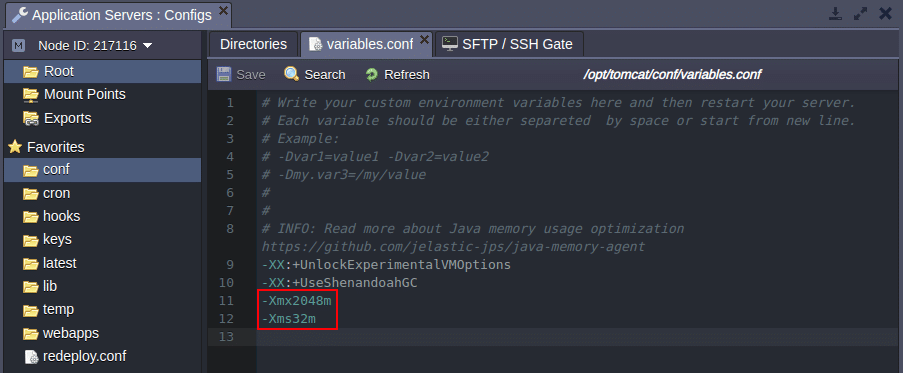The image size is (903, 373).
Task: Click empty line 13 in the editor
Action: [x=578, y=337]
